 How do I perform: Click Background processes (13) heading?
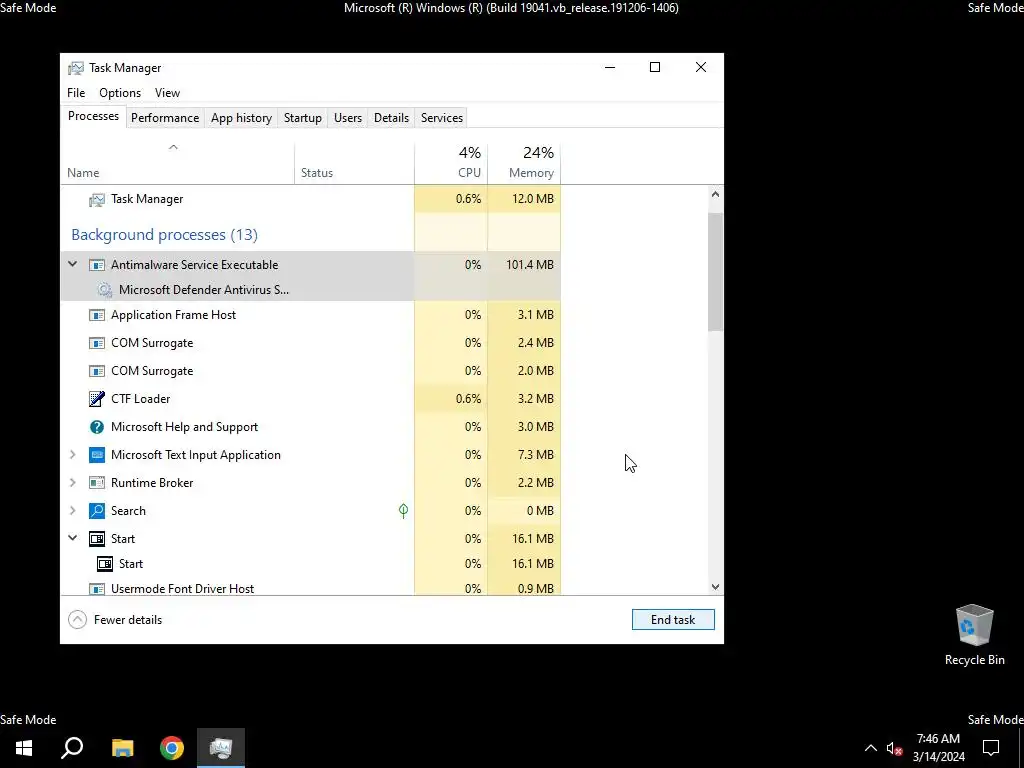[165, 235]
